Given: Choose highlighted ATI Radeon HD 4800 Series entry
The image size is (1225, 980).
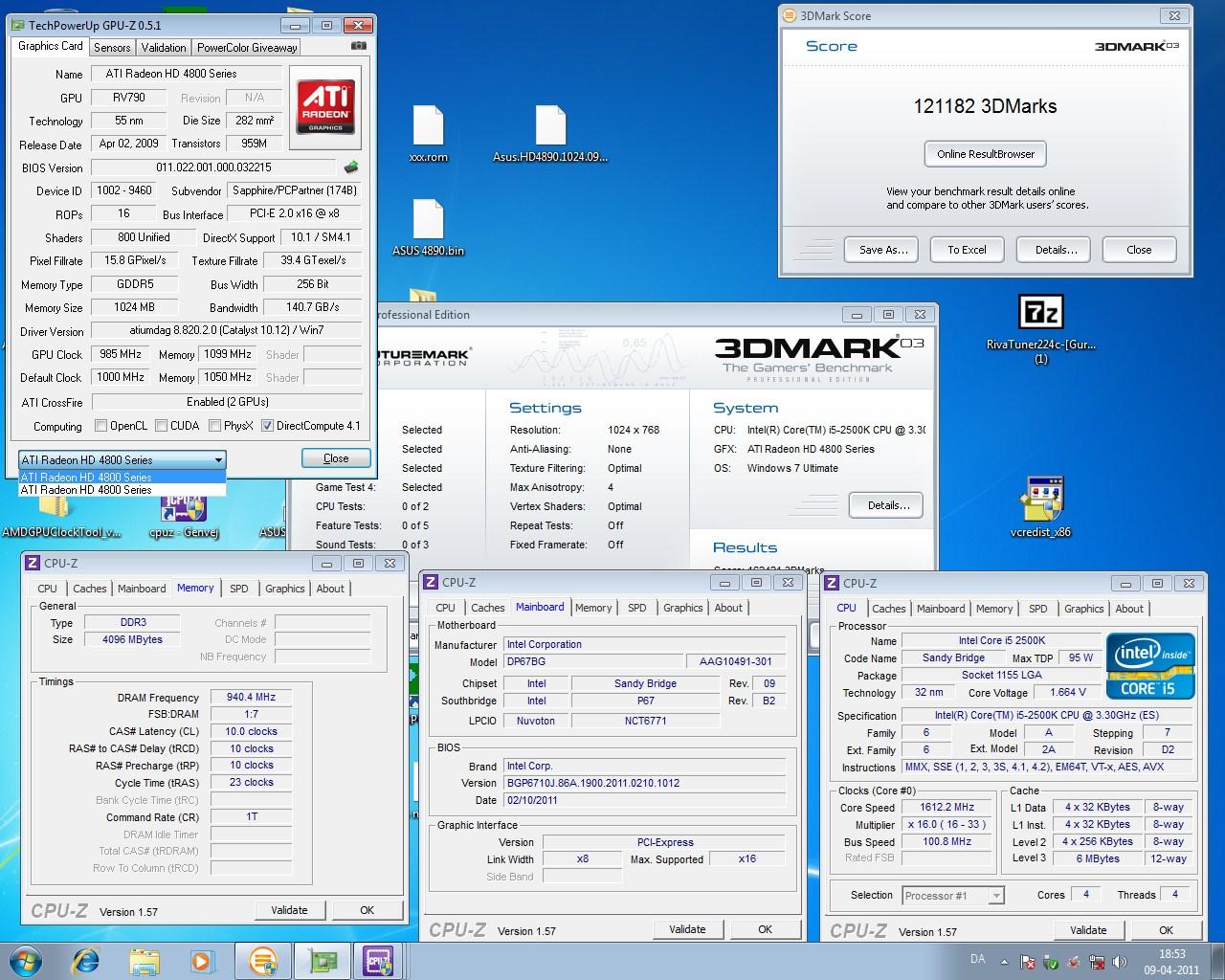Looking at the screenshot, I should click(x=122, y=477).
